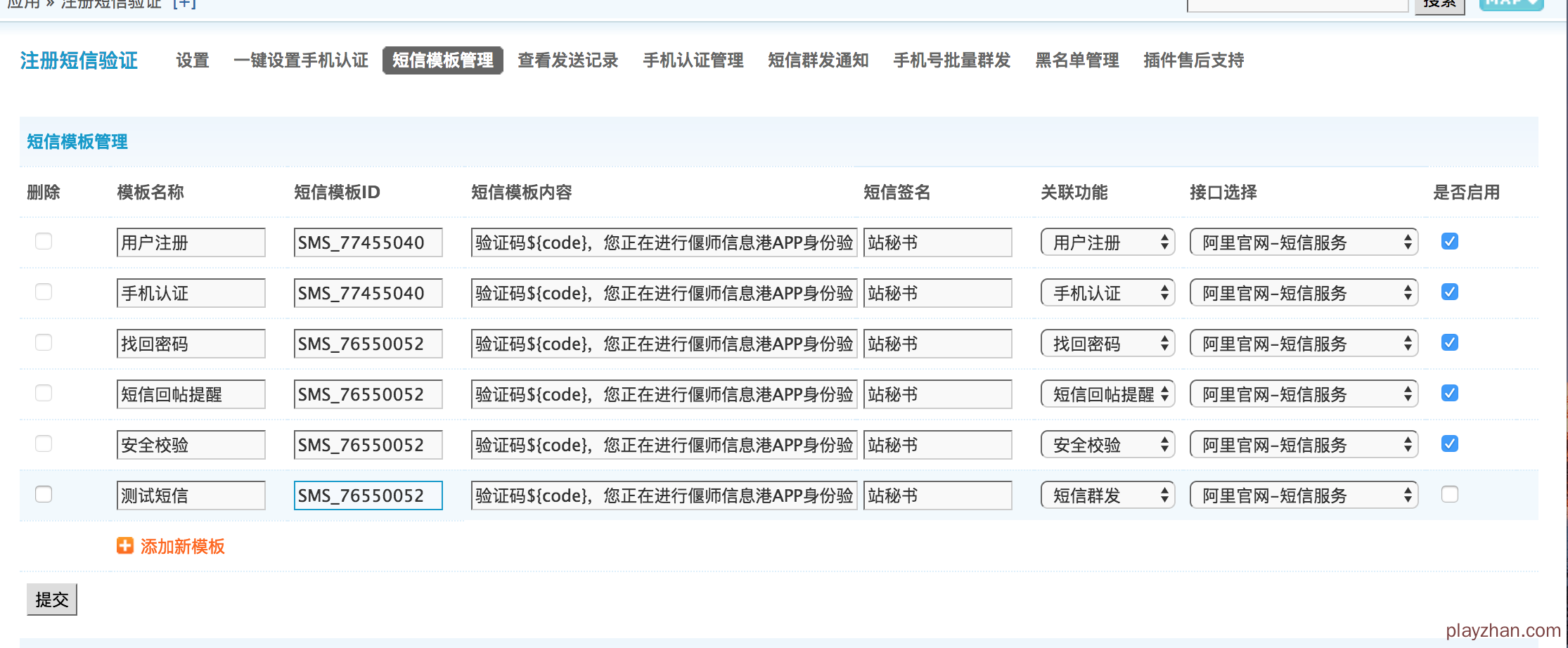
Task: Click the orange plus icon to add template
Action: (x=125, y=545)
